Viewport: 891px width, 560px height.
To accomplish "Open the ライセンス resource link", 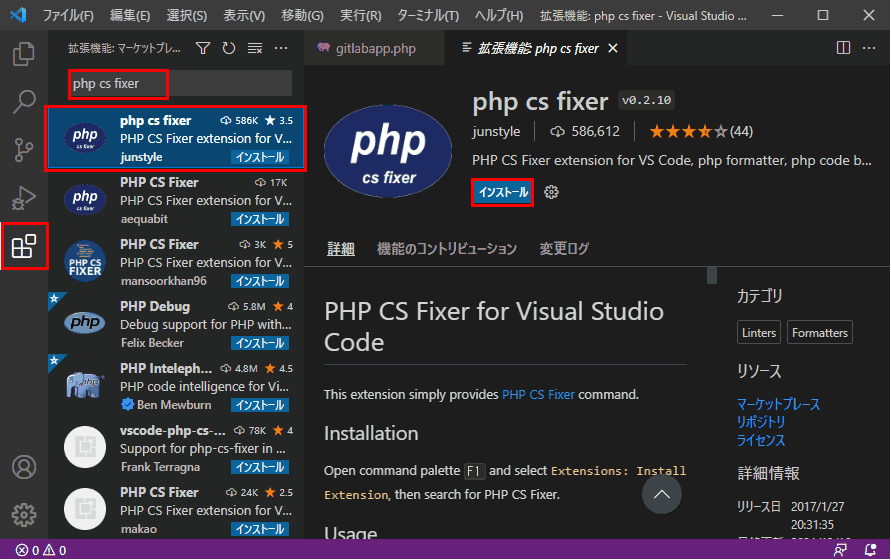I will point(761,440).
